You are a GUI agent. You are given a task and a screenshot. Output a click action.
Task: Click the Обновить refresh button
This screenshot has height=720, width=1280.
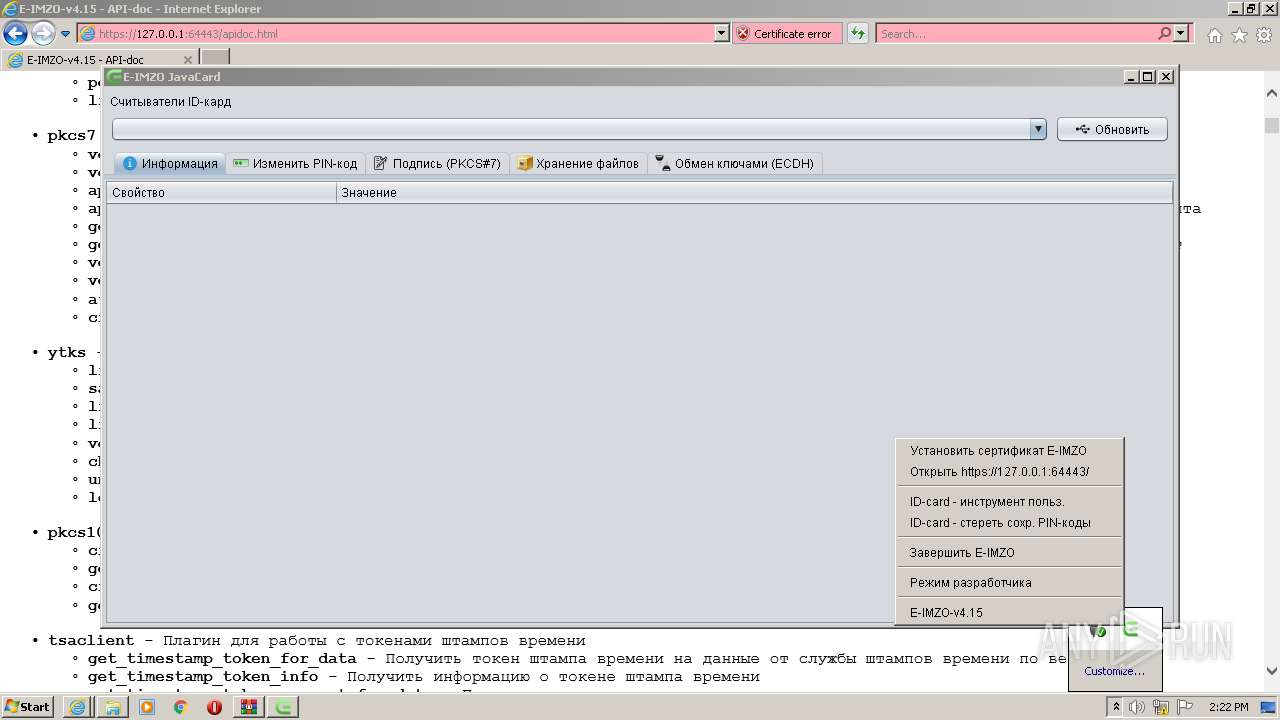(x=1112, y=129)
